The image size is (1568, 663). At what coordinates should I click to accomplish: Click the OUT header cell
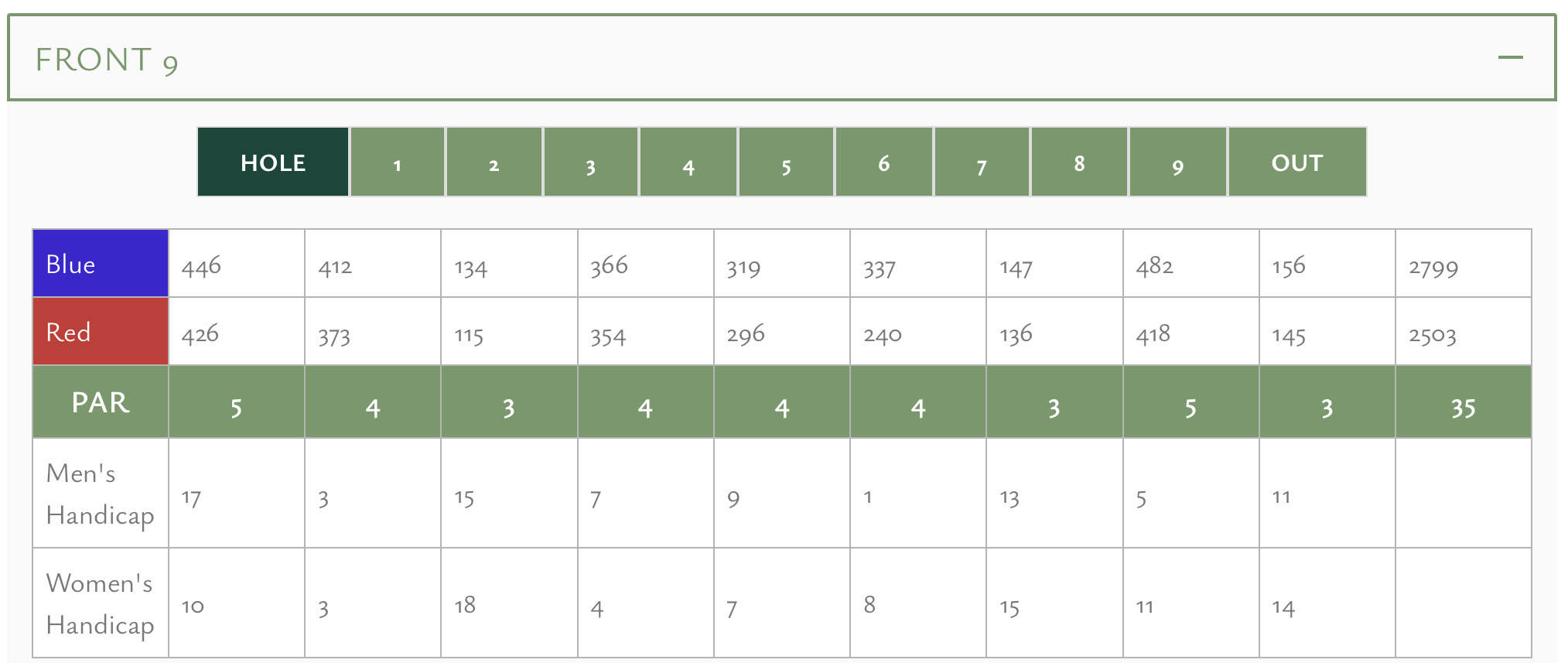tap(1297, 162)
